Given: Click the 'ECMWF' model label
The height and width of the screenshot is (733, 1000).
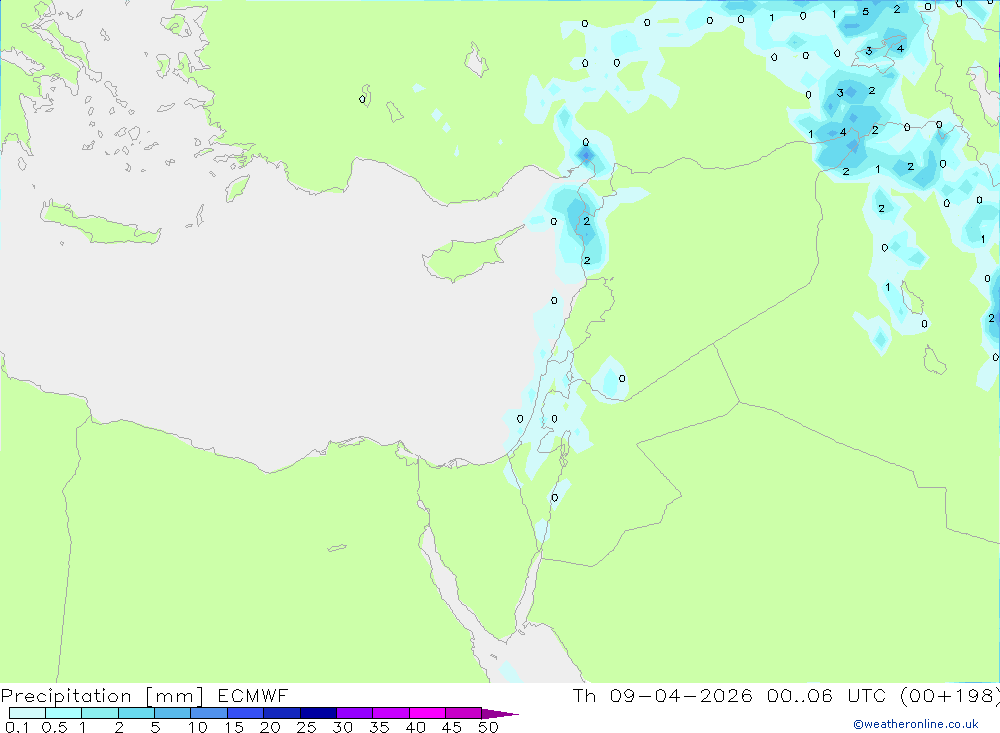Looking at the screenshot, I should [x=253, y=696].
